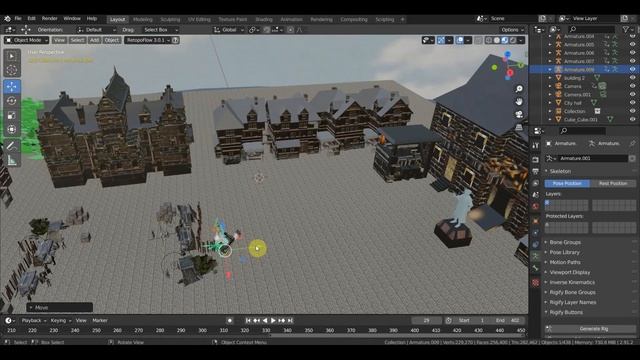Click the play animation button
Image resolution: width=640 pixels, height=360 pixels.
(273, 320)
